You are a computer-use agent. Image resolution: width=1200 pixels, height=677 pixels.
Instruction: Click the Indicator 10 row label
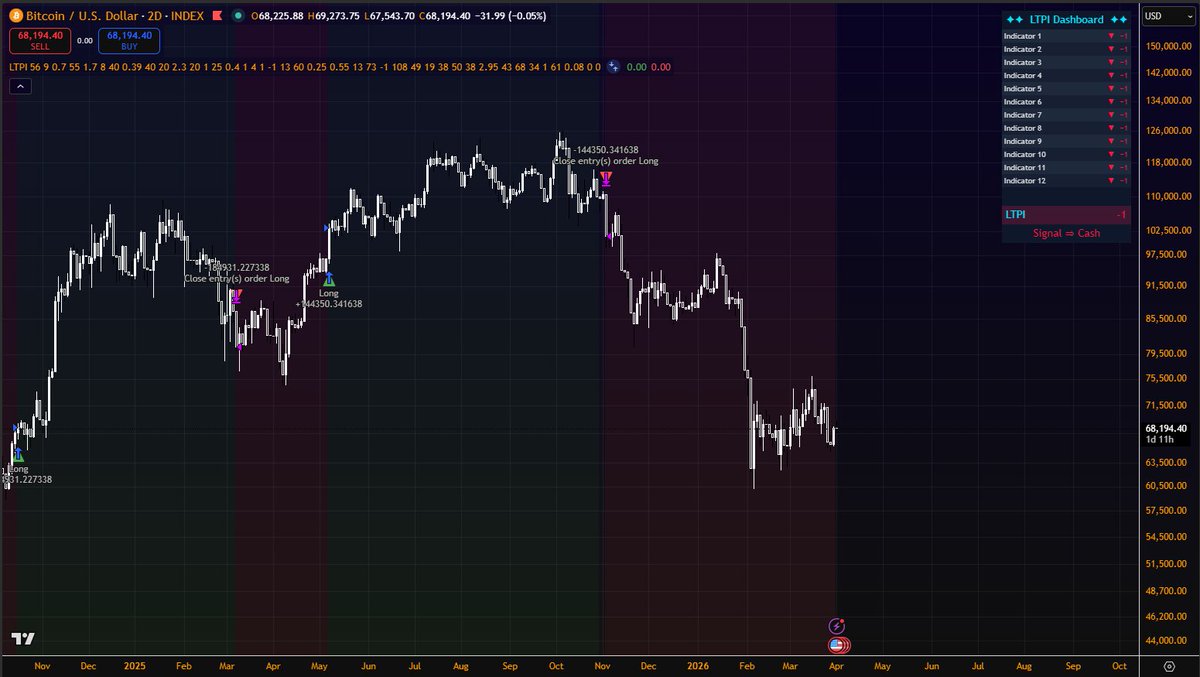[x=1025, y=155]
